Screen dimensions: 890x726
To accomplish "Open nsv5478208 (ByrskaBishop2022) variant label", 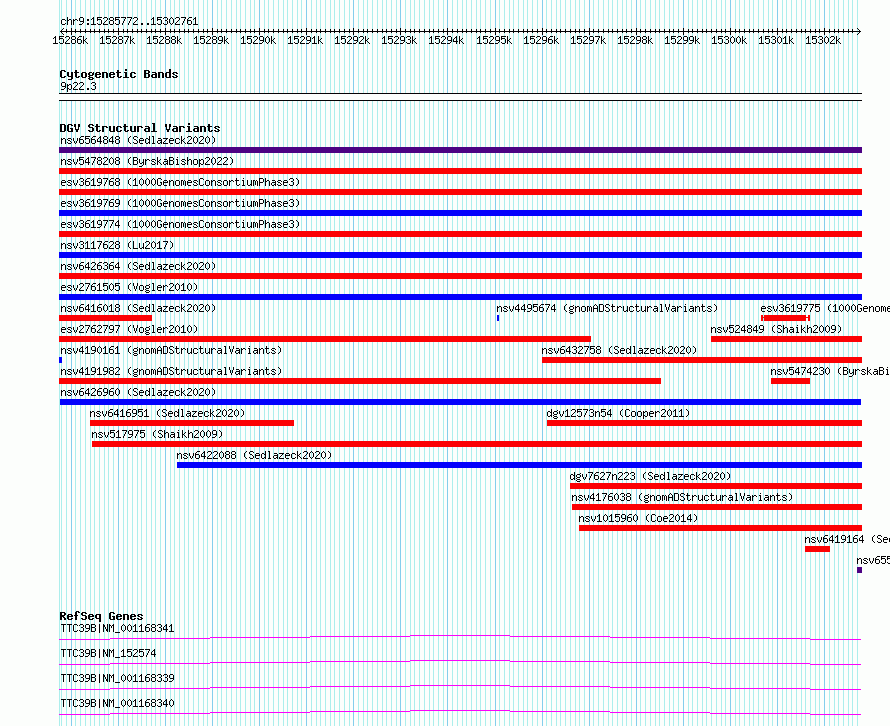I will [x=147, y=161].
